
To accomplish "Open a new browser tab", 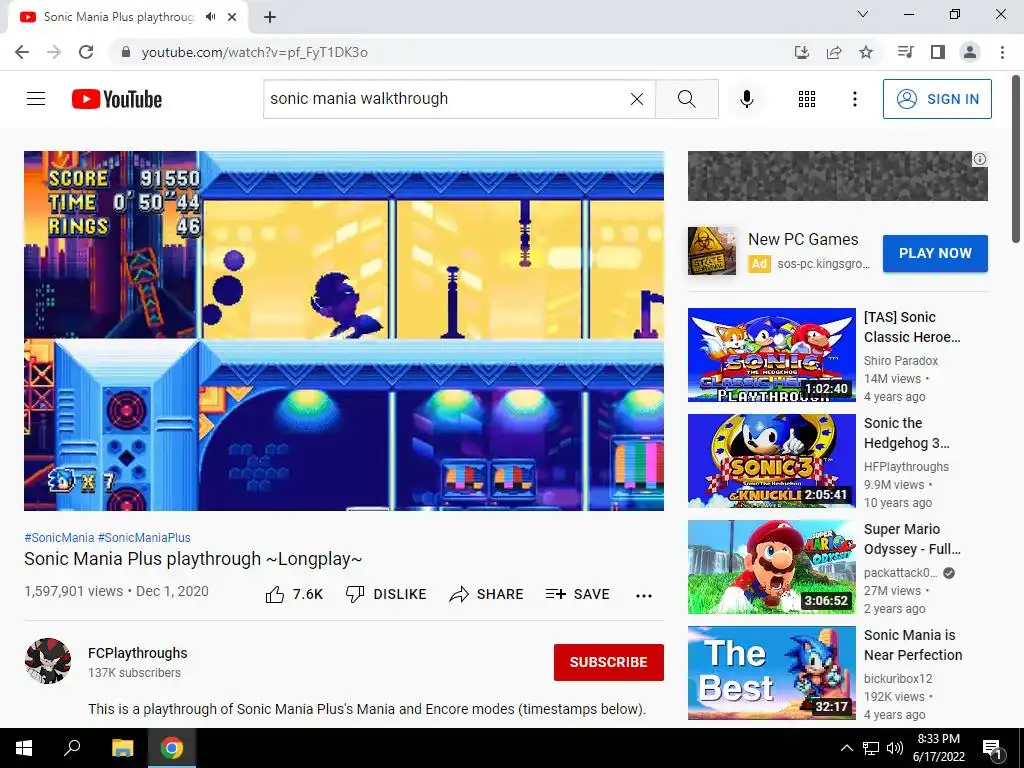I will pyautogui.click(x=270, y=17).
